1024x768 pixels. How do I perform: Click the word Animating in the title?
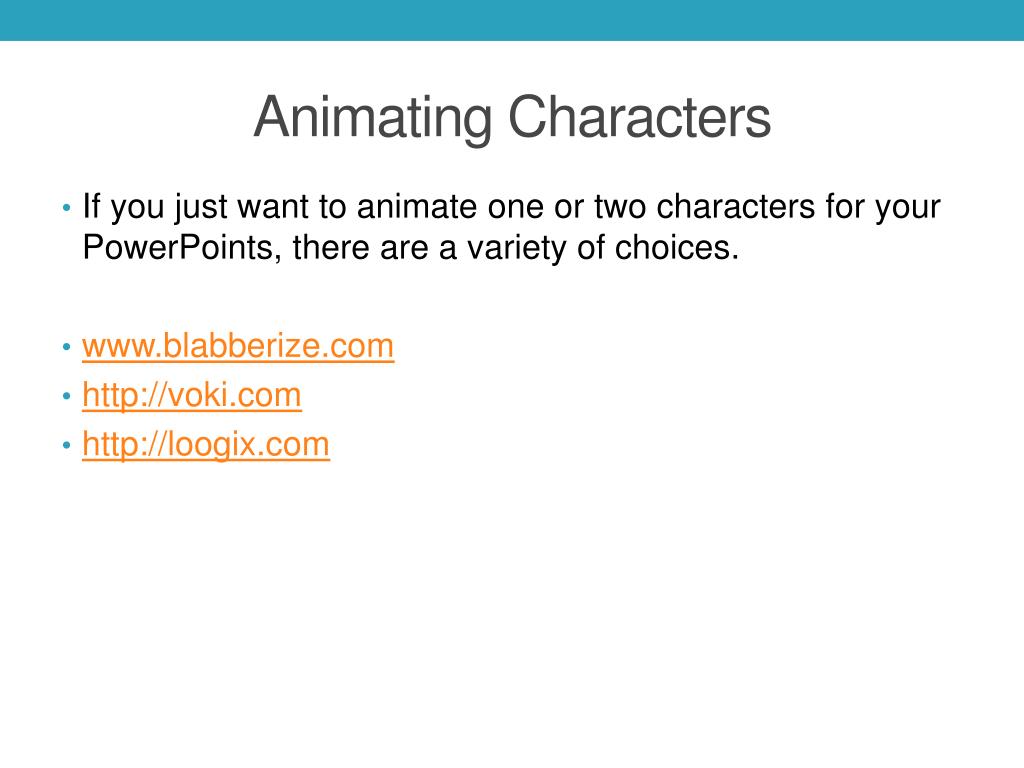(373, 118)
